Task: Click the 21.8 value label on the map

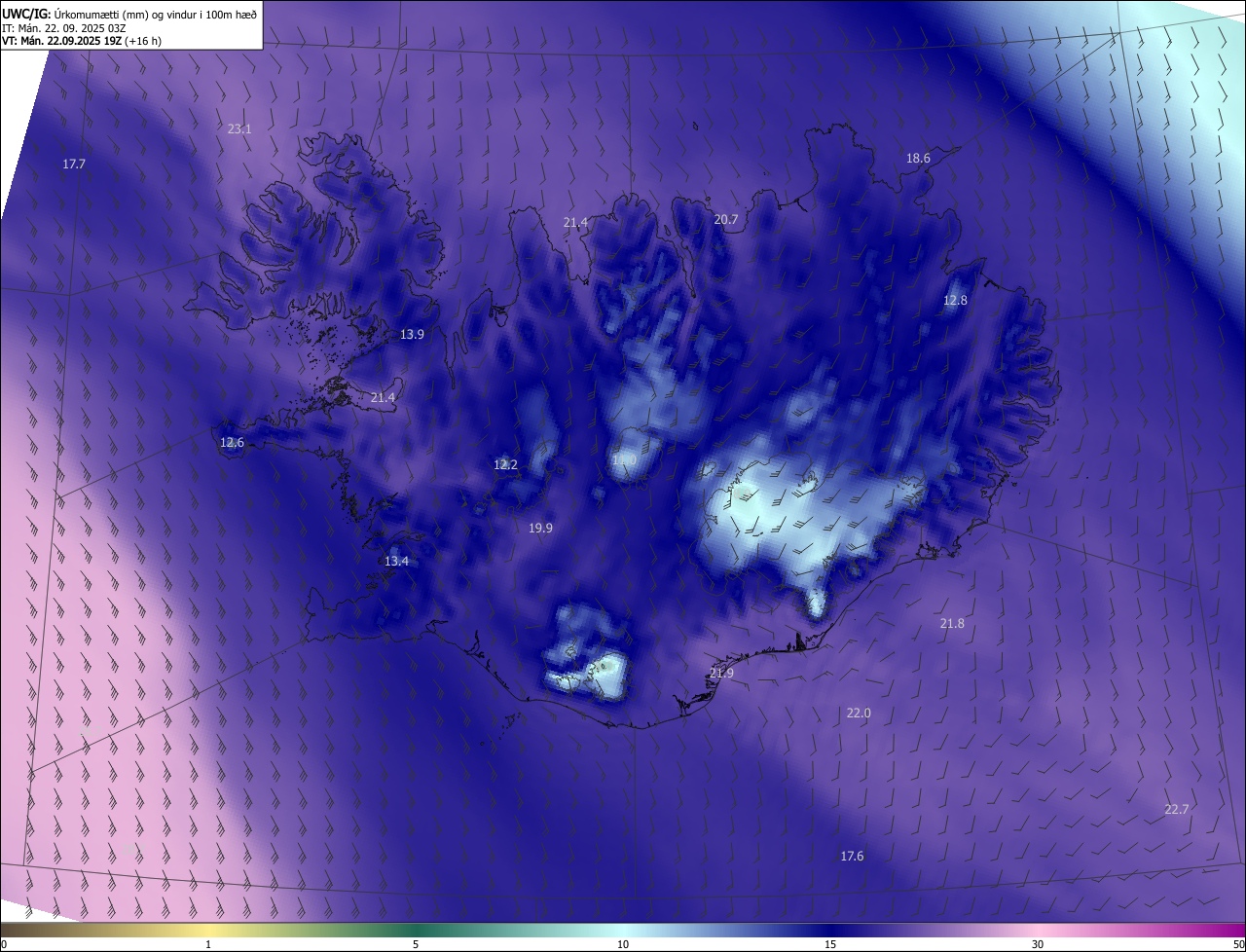Action: (x=952, y=624)
